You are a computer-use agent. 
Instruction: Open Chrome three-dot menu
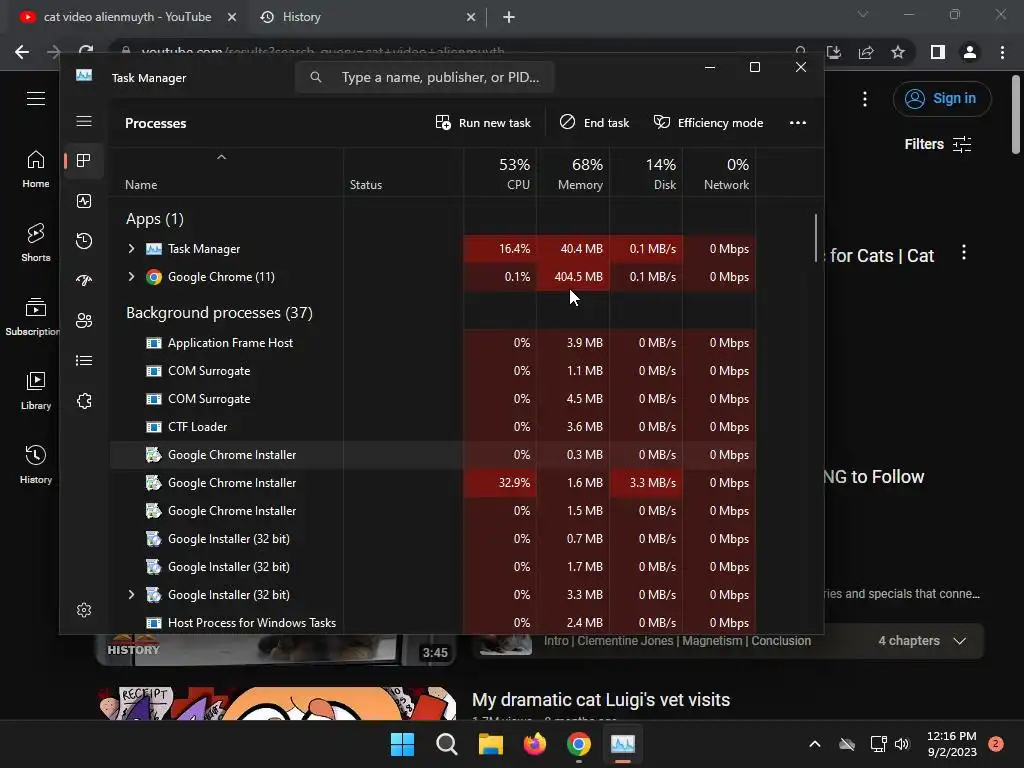[1002, 52]
